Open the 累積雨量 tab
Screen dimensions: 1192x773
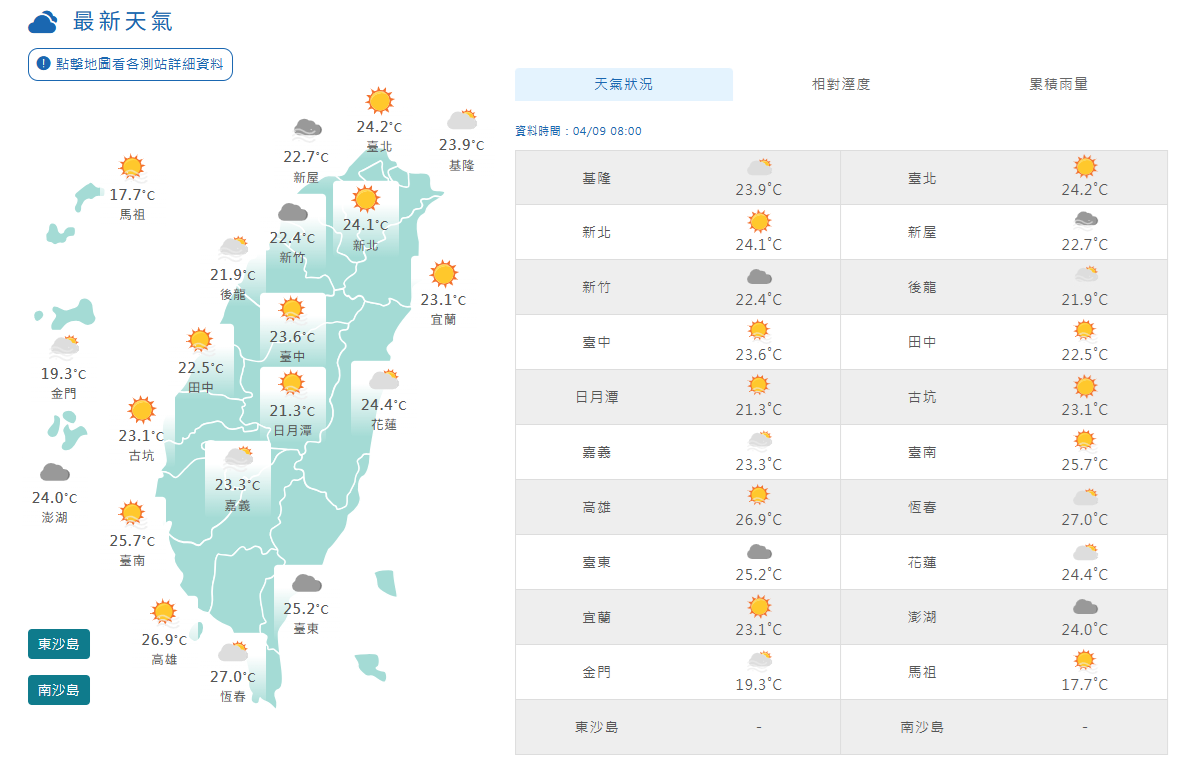[x=1058, y=84]
